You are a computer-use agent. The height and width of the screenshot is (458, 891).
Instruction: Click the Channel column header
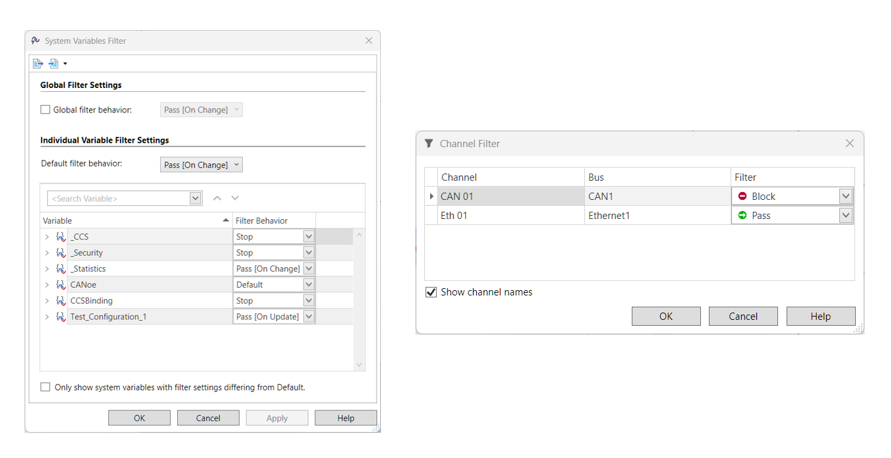pyautogui.click(x=511, y=177)
